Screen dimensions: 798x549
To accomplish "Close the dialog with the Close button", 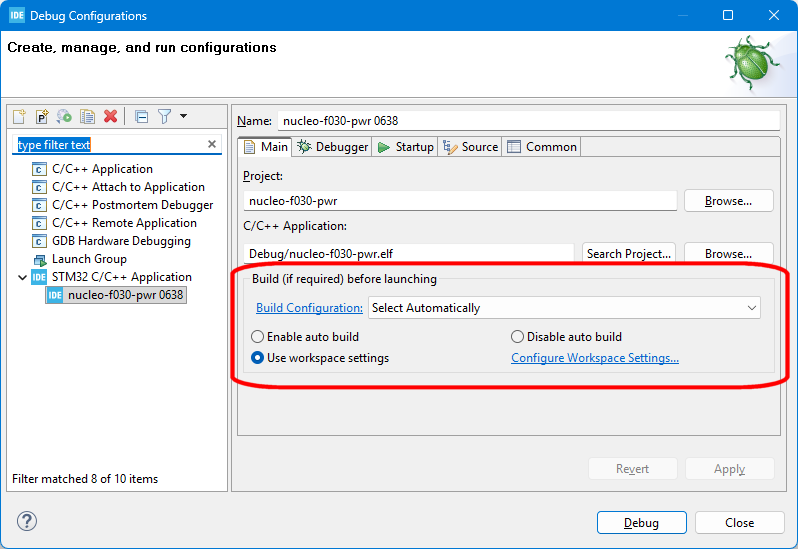I will click(x=739, y=523).
